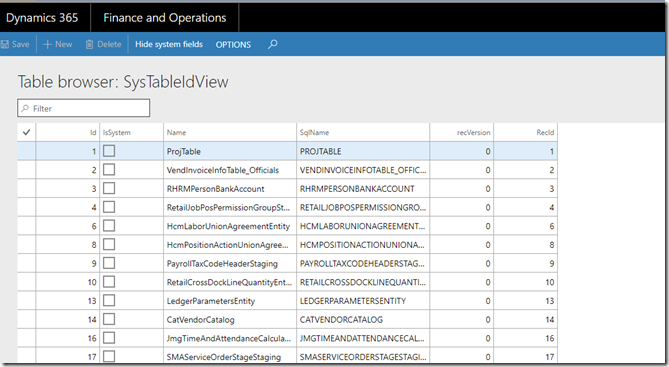Click the RecId column header
This screenshot has height=367, width=669.
(526, 133)
